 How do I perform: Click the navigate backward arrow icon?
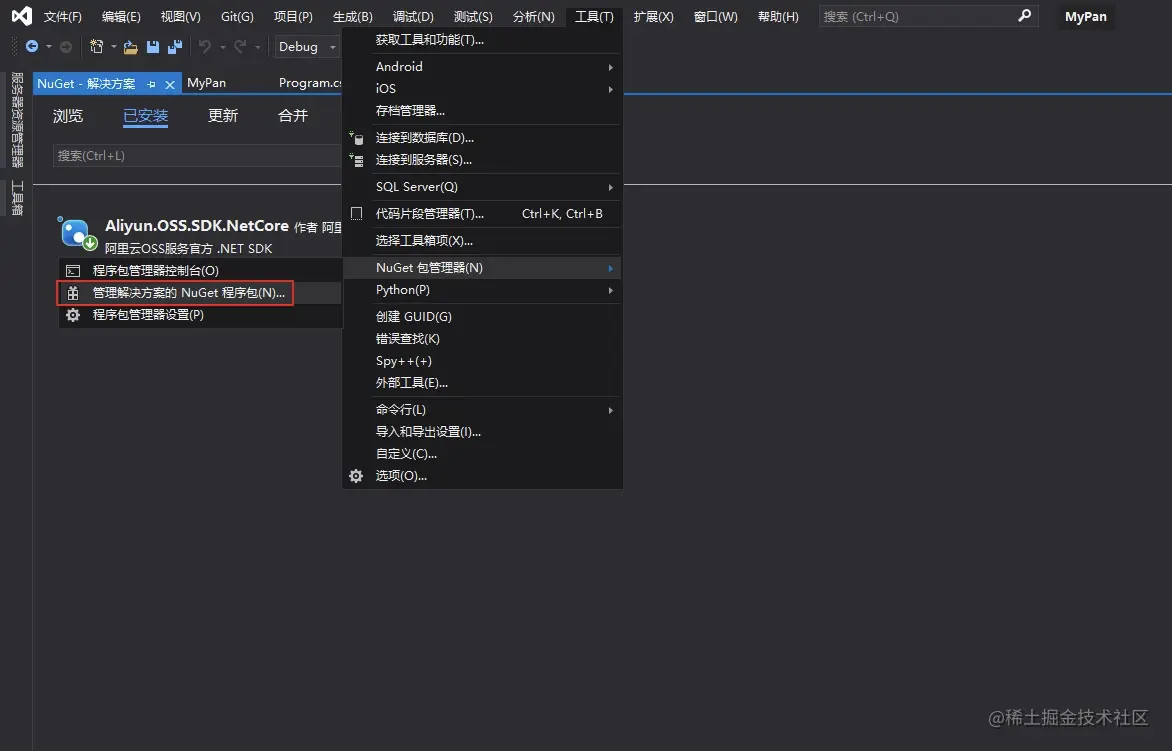[31, 46]
